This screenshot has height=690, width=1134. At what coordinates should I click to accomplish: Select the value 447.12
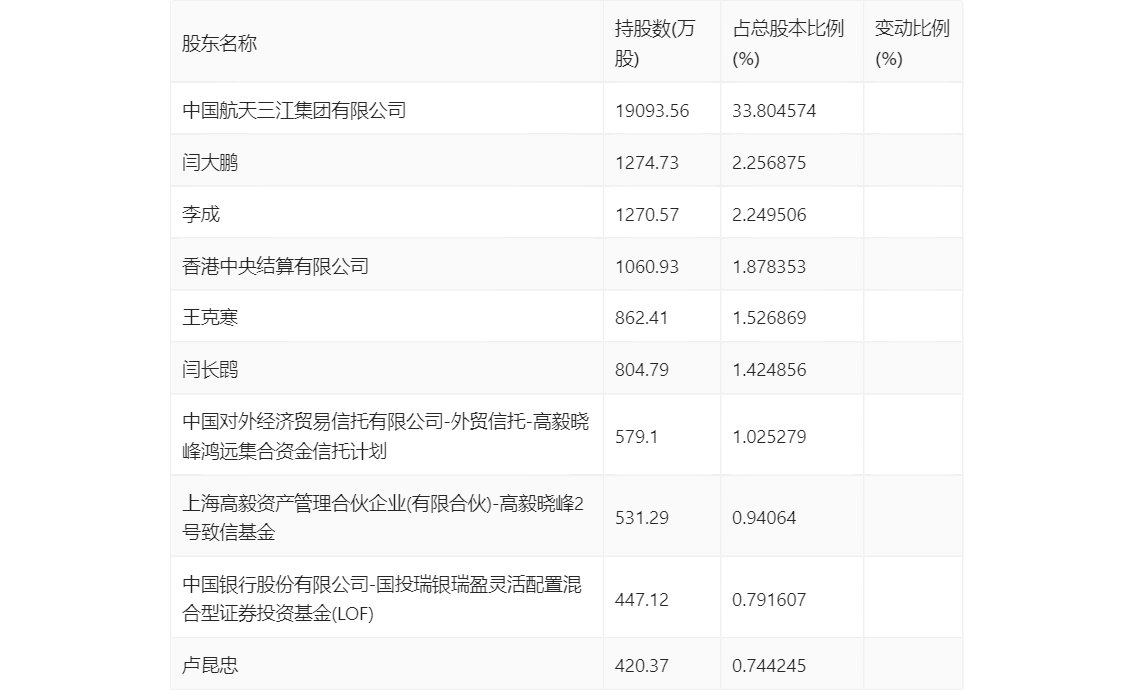[x=641, y=600]
